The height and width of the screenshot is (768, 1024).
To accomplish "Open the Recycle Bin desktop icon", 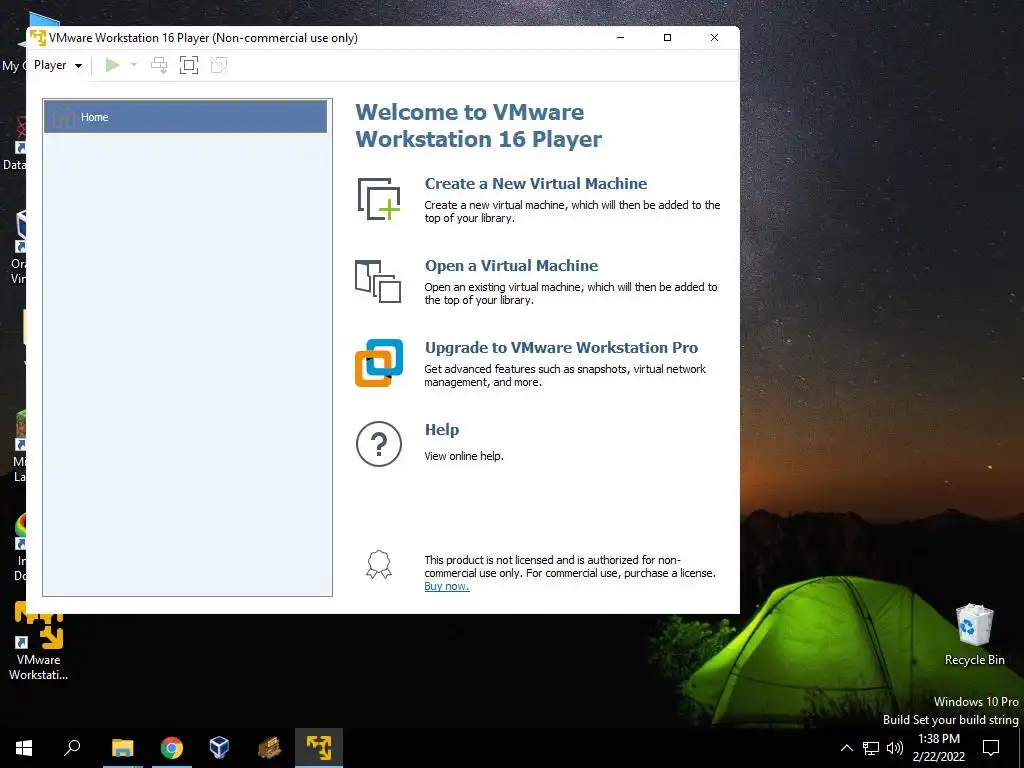I will (x=974, y=635).
